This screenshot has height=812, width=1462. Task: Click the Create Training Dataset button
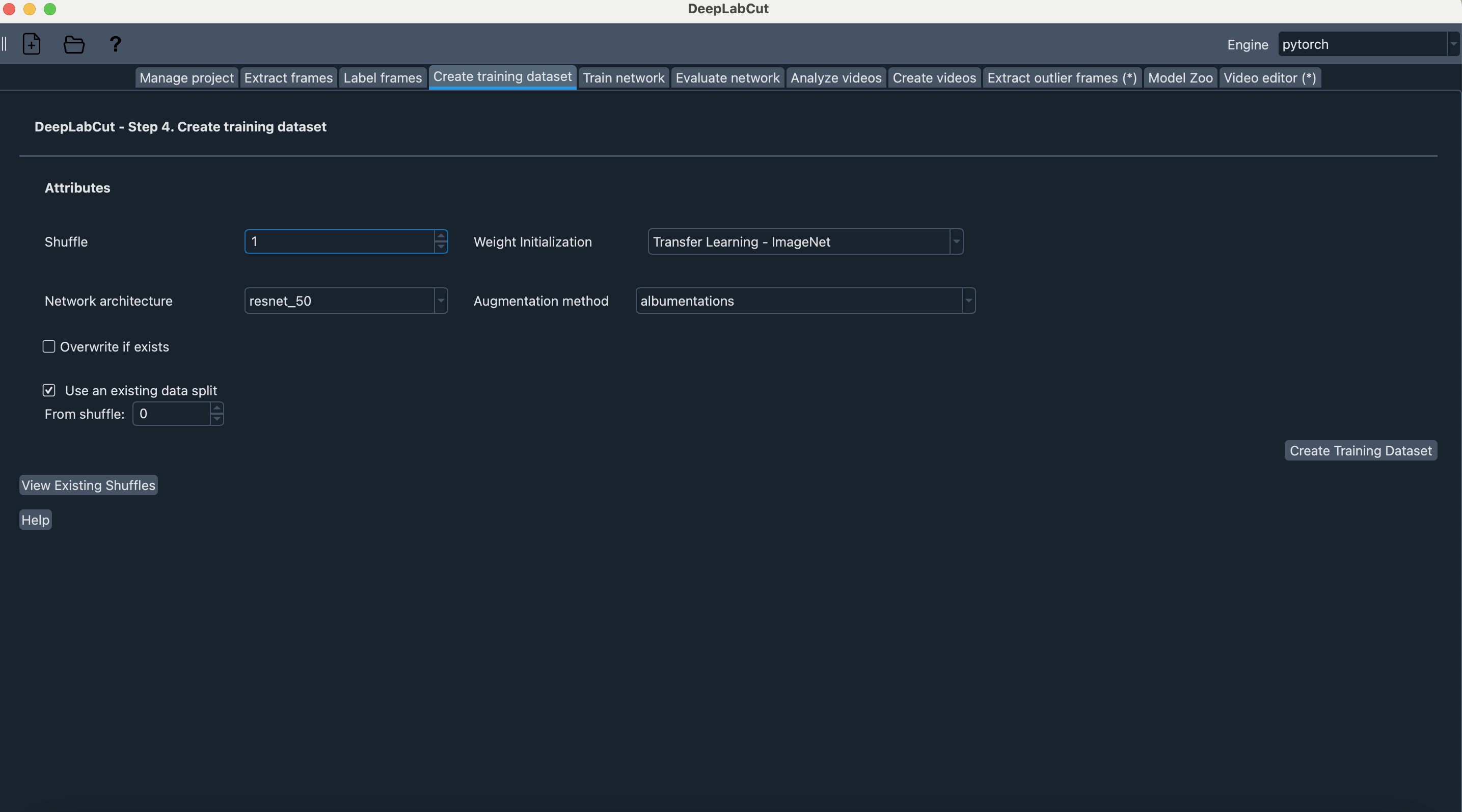pyautogui.click(x=1361, y=450)
